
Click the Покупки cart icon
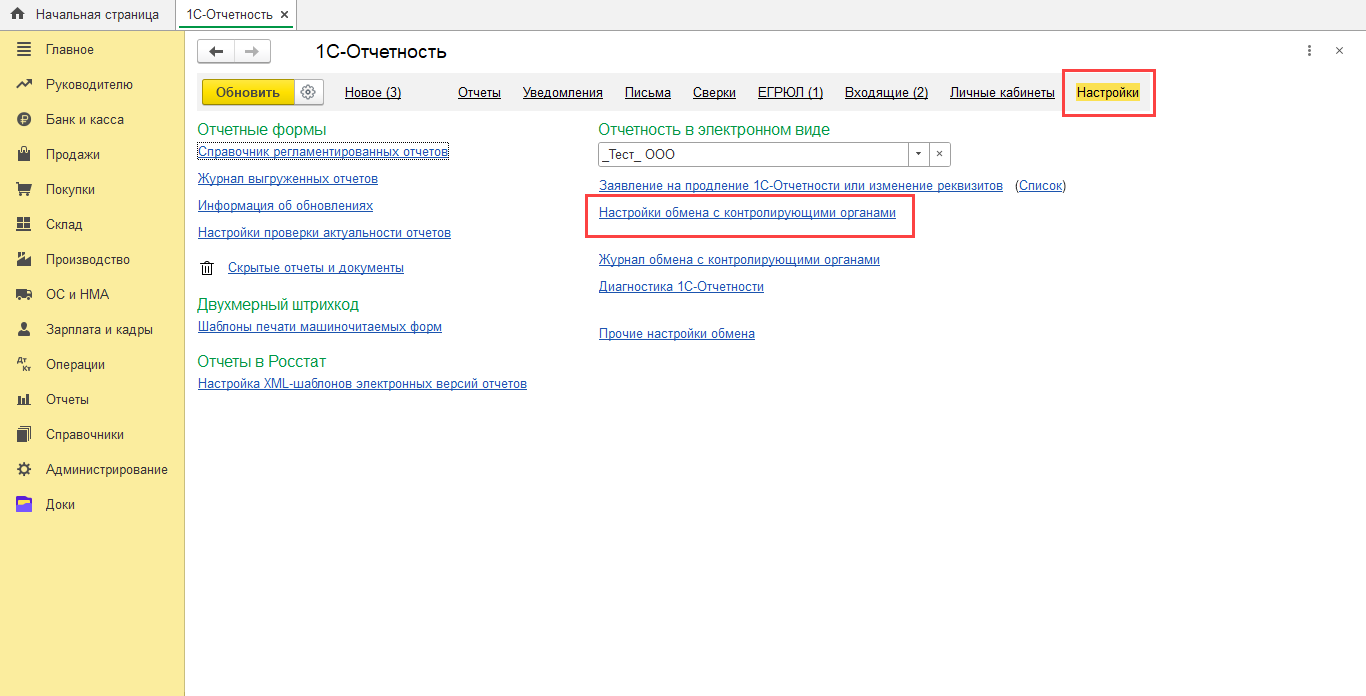pyautogui.click(x=24, y=189)
